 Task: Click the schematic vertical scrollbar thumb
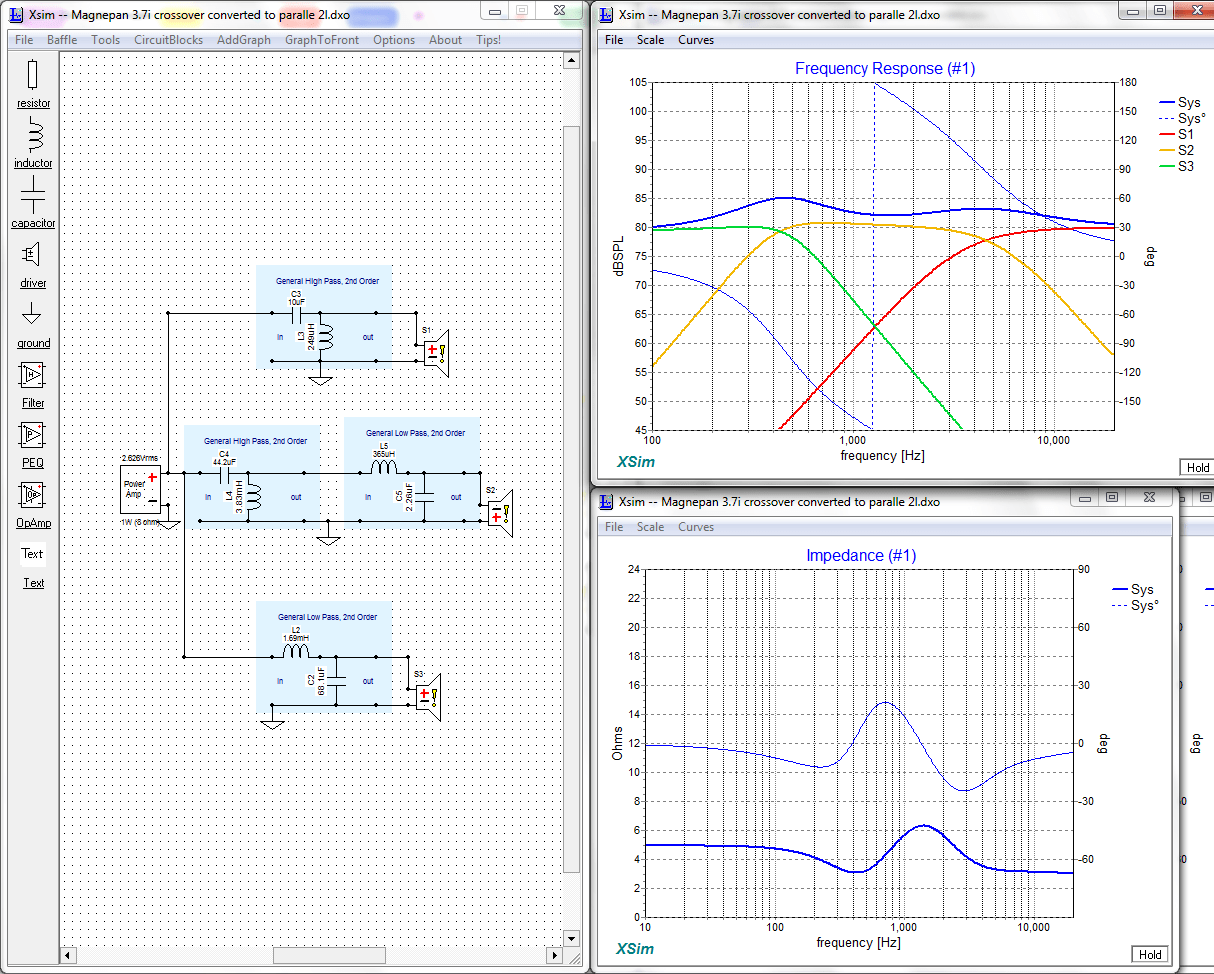[x=571, y=498]
